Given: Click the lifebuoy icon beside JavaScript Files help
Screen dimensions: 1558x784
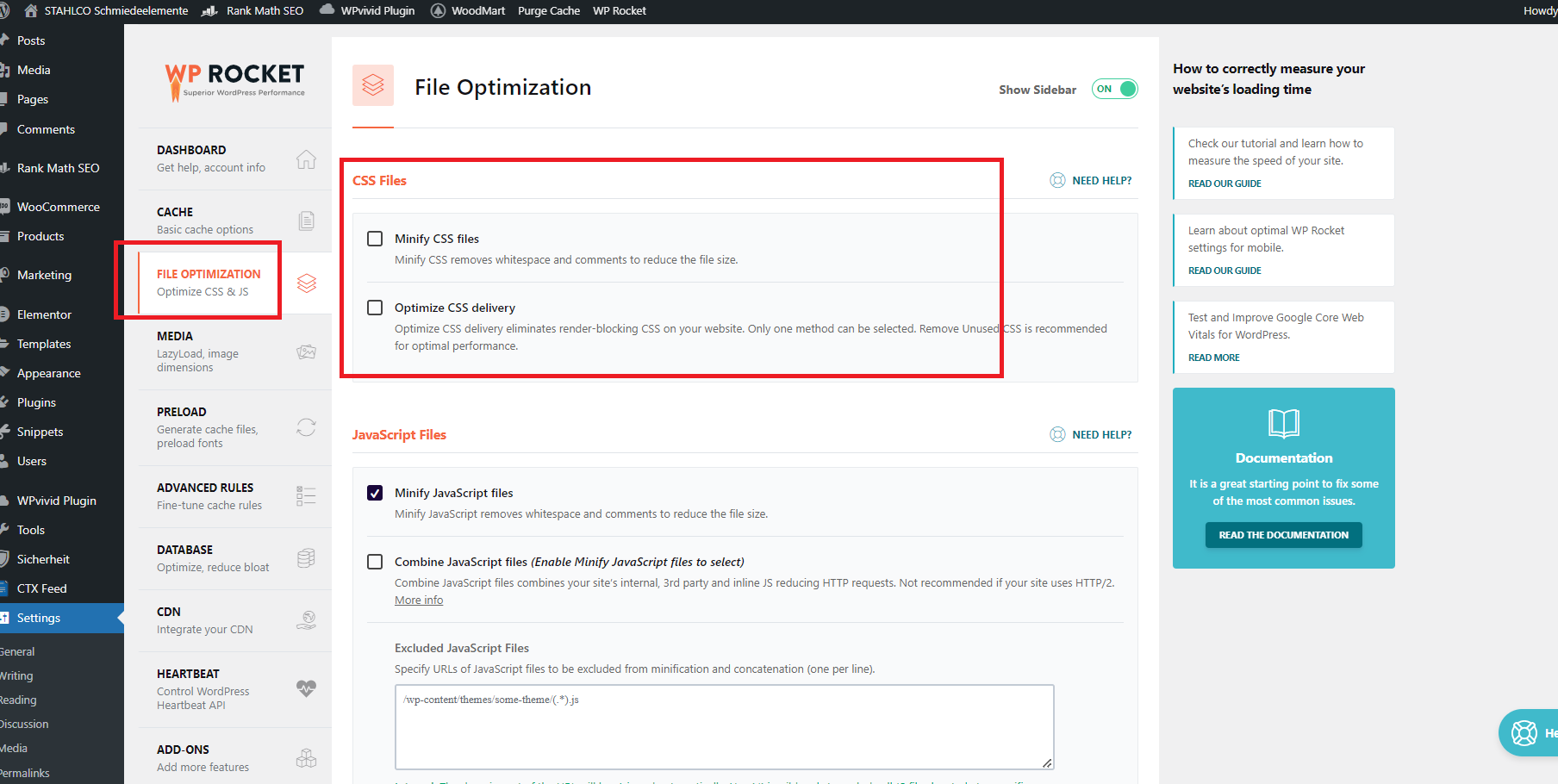Looking at the screenshot, I should coord(1057,434).
